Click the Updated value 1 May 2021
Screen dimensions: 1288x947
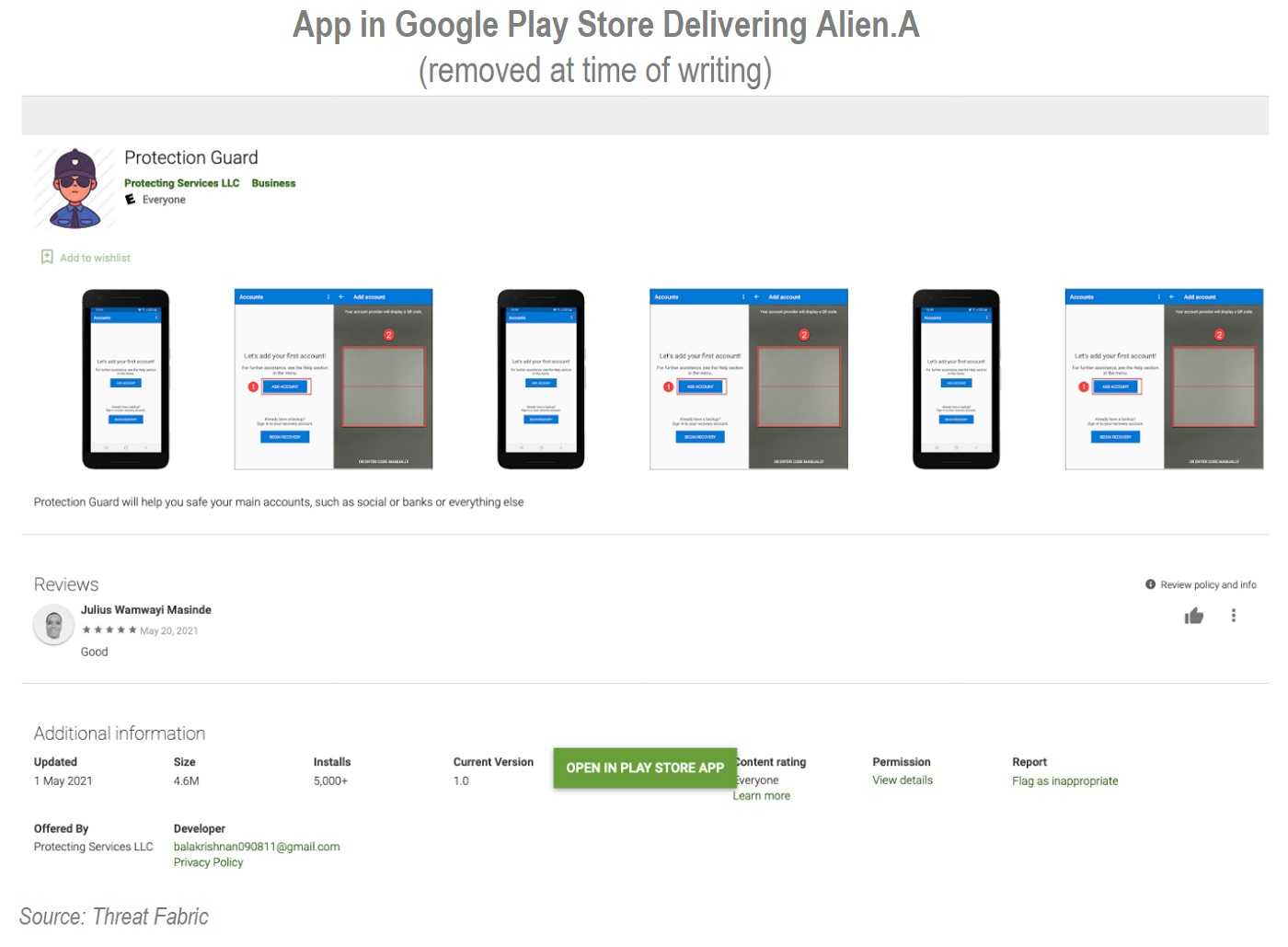click(63, 780)
